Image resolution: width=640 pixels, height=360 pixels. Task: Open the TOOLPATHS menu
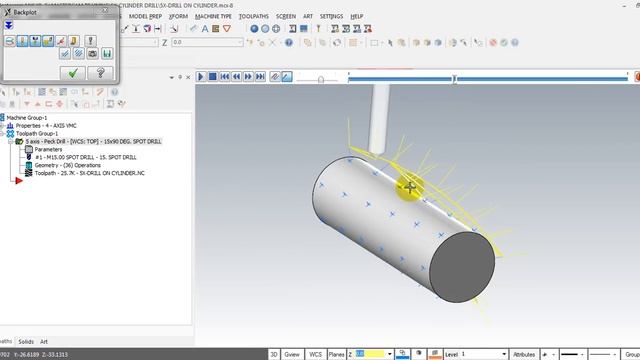[x=253, y=16]
